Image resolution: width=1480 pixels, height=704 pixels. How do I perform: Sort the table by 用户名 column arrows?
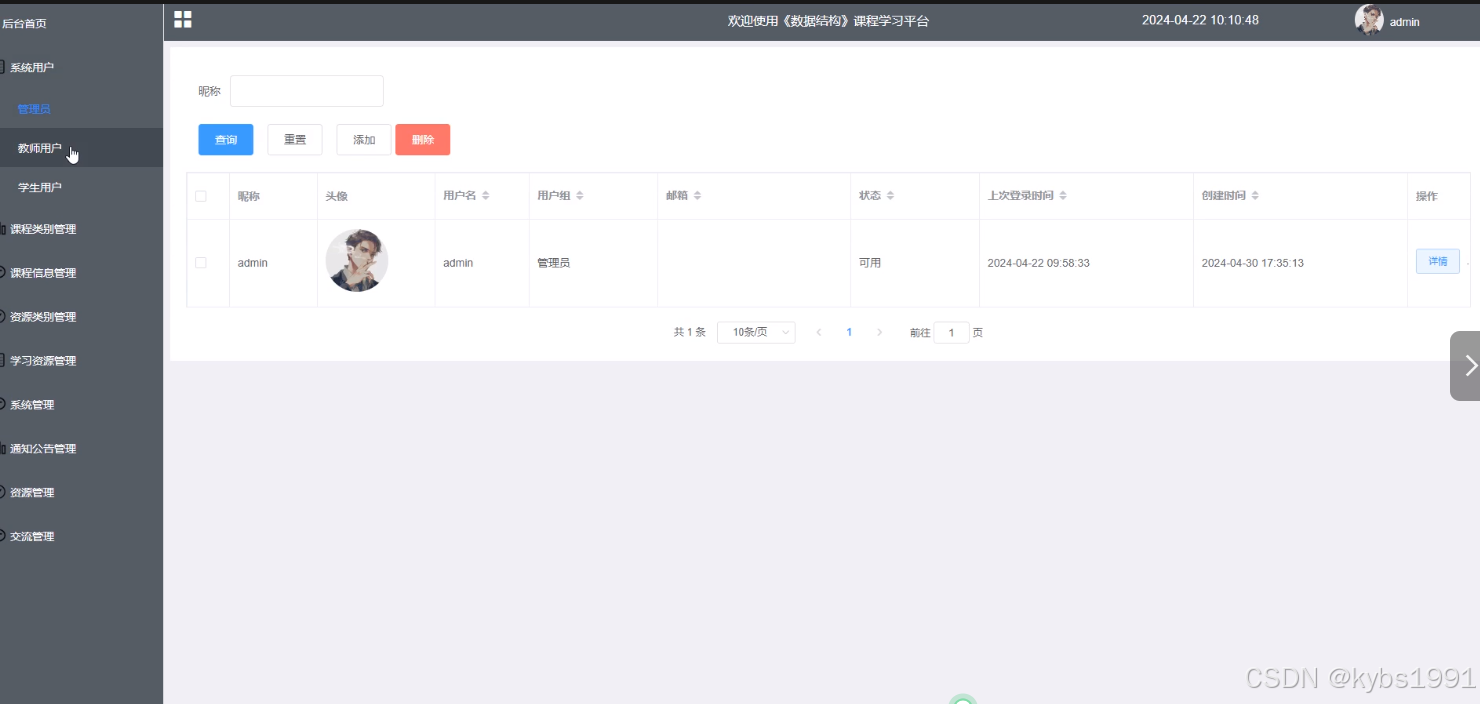pyautogui.click(x=486, y=196)
